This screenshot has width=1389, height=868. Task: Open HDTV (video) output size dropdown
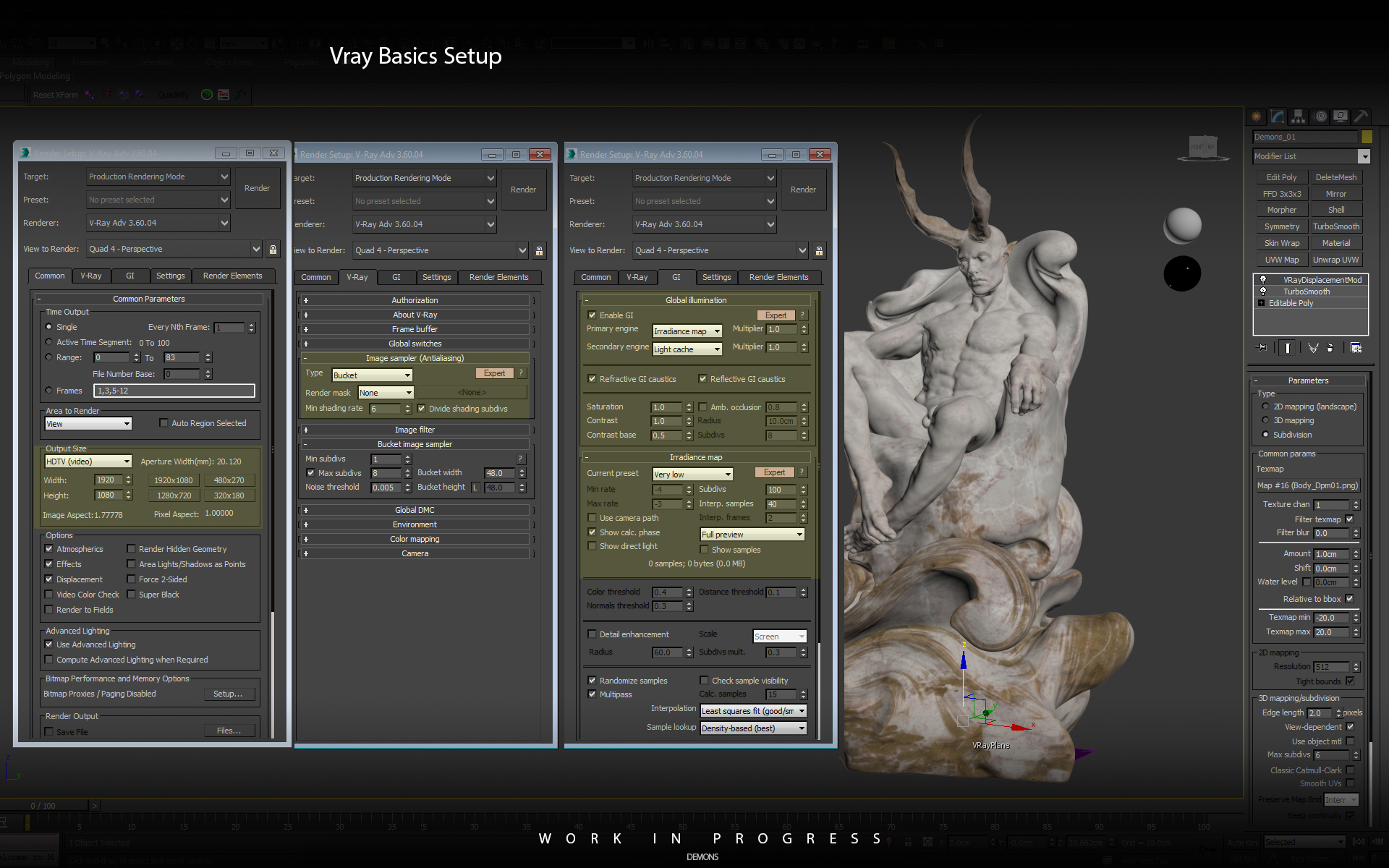[88, 461]
